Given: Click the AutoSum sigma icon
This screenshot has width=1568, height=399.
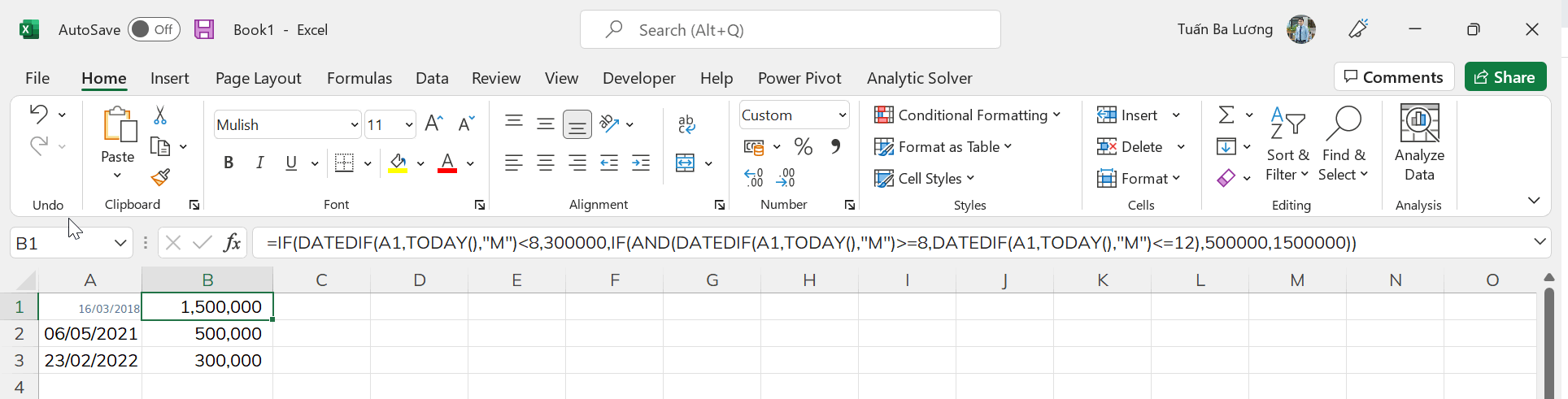Looking at the screenshot, I should [1226, 115].
